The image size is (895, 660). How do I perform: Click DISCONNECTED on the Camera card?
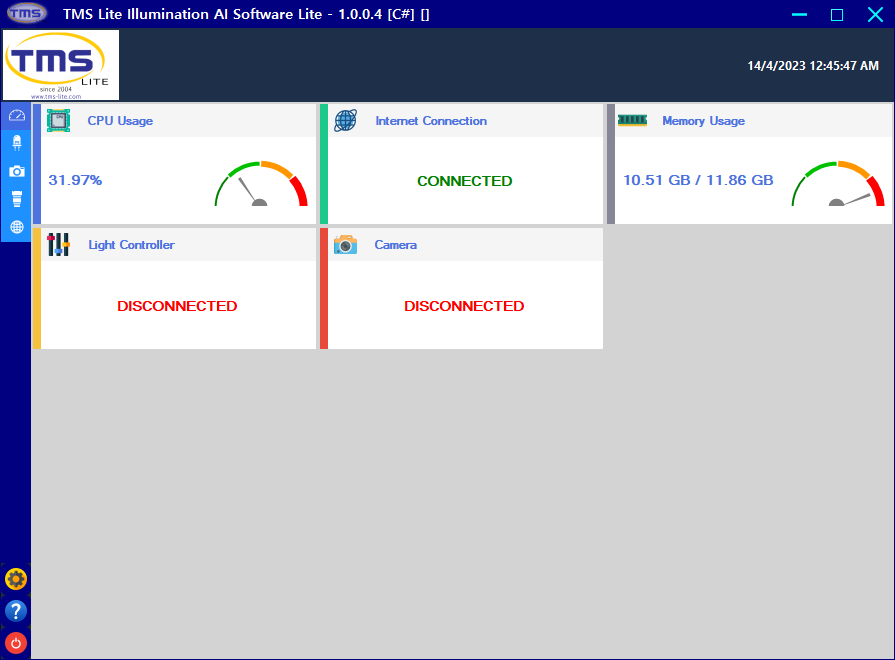pyautogui.click(x=464, y=306)
